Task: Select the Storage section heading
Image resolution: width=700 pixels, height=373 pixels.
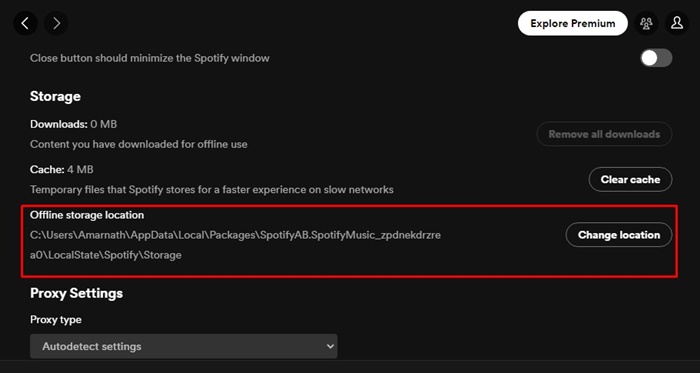Action: point(55,96)
